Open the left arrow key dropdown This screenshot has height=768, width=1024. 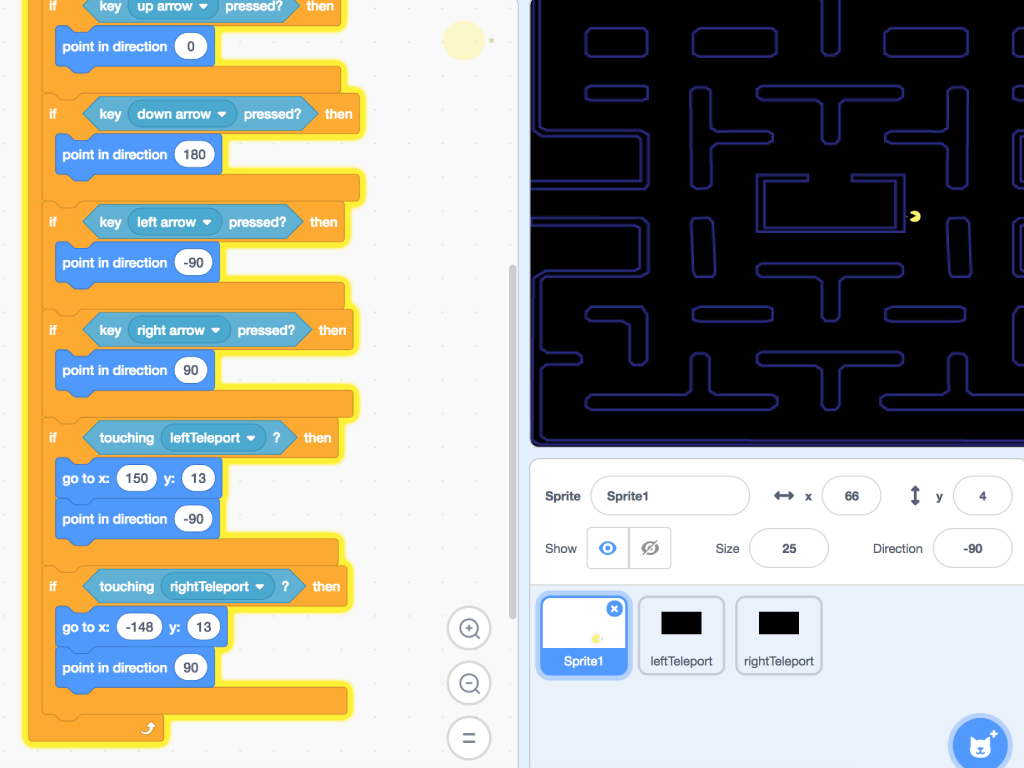tap(174, 222)
